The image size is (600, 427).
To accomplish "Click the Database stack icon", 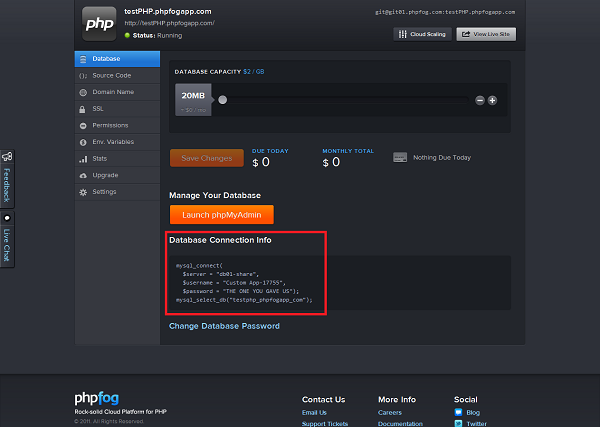I will [83, 59].
